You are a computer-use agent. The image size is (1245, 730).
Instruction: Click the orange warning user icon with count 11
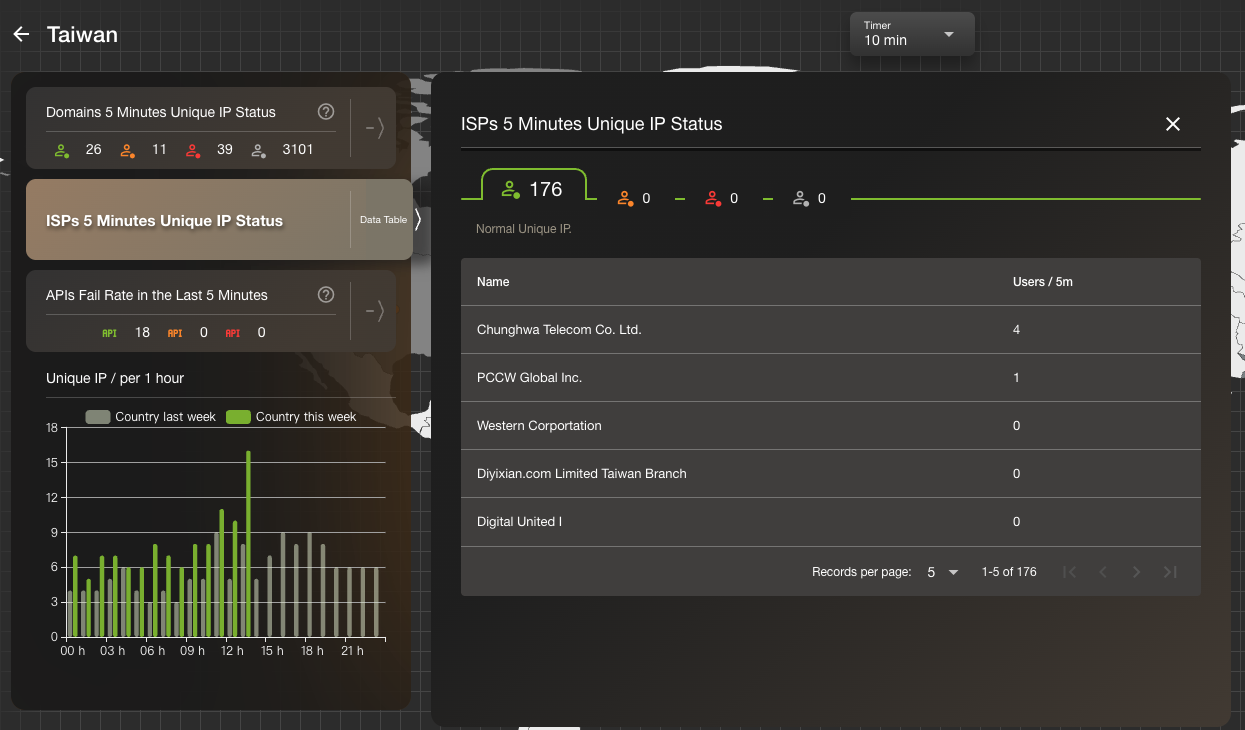(x=127, y=150)
